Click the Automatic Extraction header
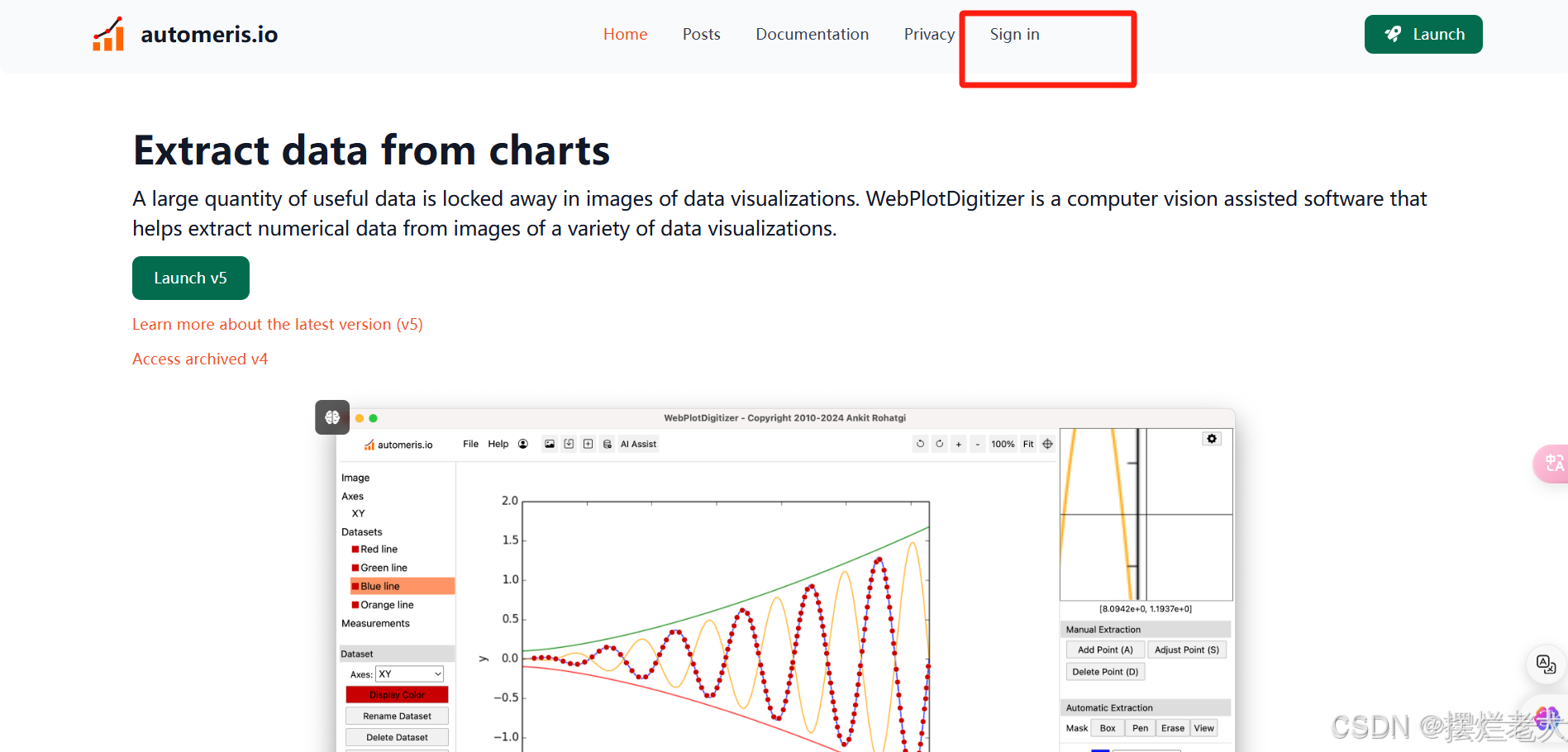Viewport: 1568px width, 752px height. 1146,708
